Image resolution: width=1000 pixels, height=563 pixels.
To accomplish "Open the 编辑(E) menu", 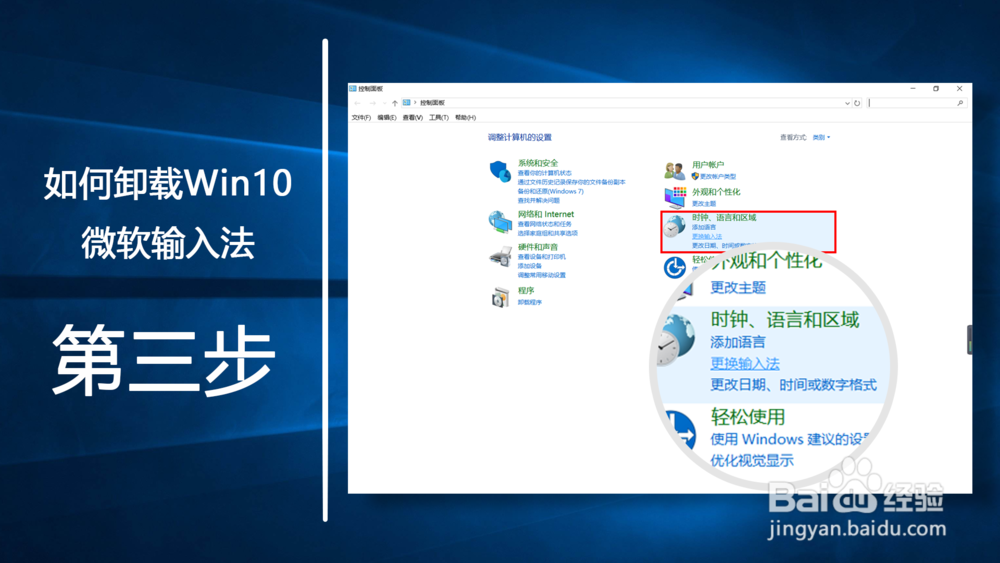I will [386, 117].
